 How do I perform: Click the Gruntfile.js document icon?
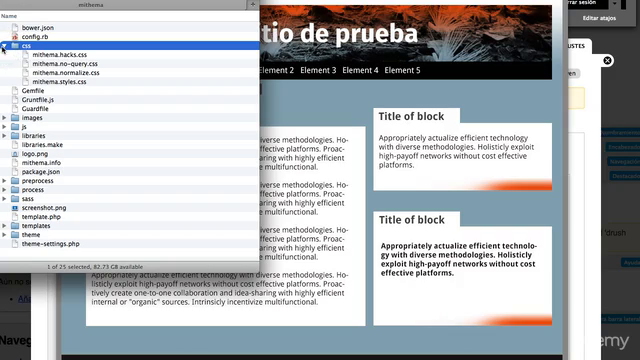click(15, 100)
